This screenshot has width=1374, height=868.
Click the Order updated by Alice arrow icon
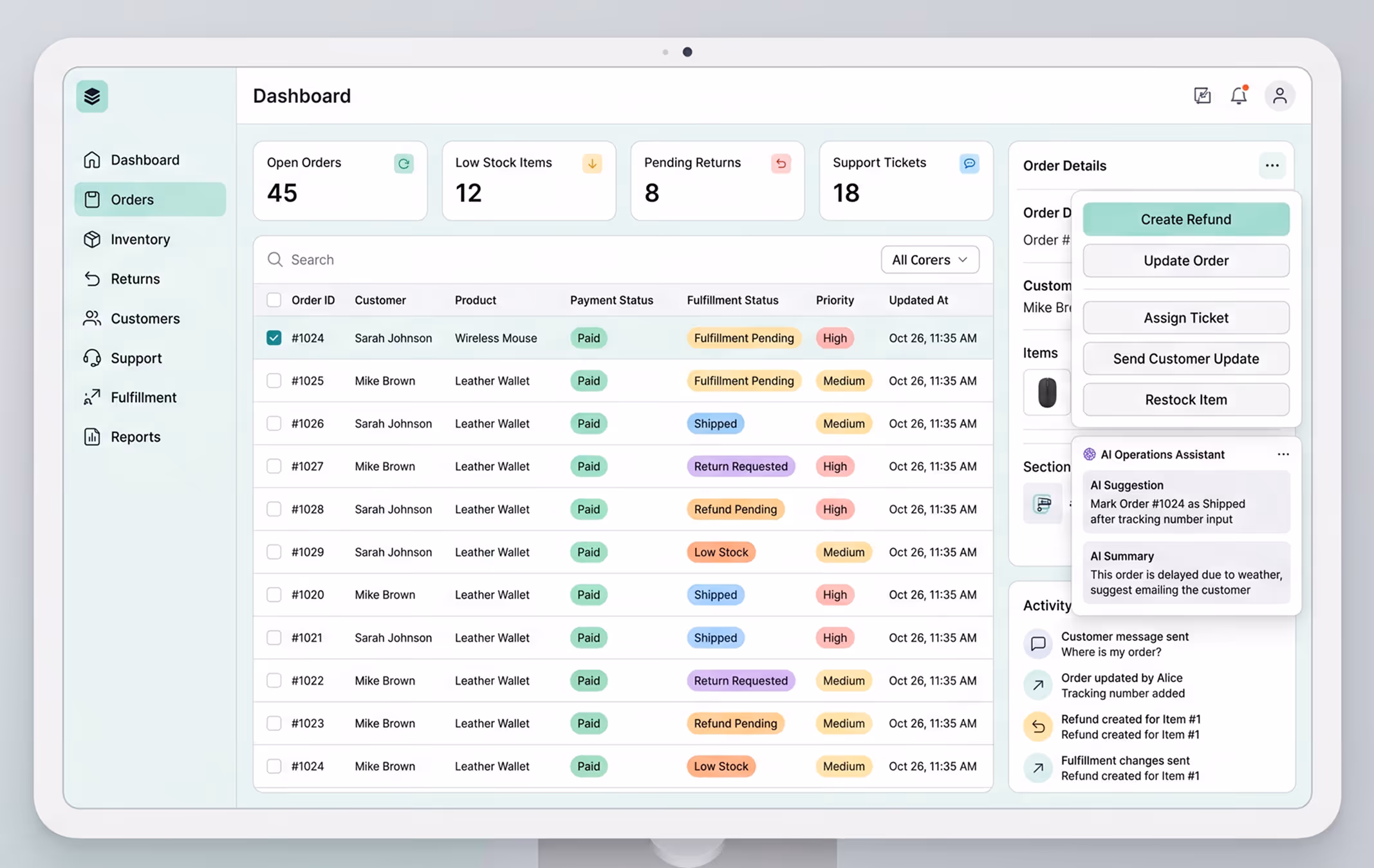tap(1038, 685)
